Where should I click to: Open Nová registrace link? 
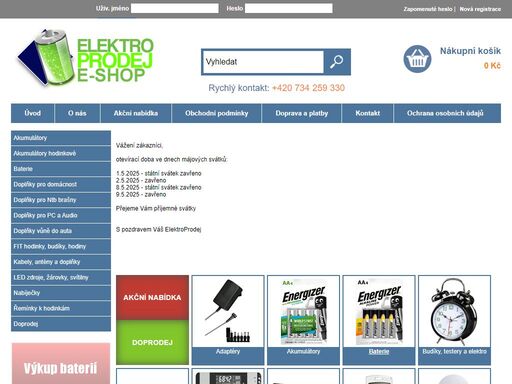coord(480,9)
